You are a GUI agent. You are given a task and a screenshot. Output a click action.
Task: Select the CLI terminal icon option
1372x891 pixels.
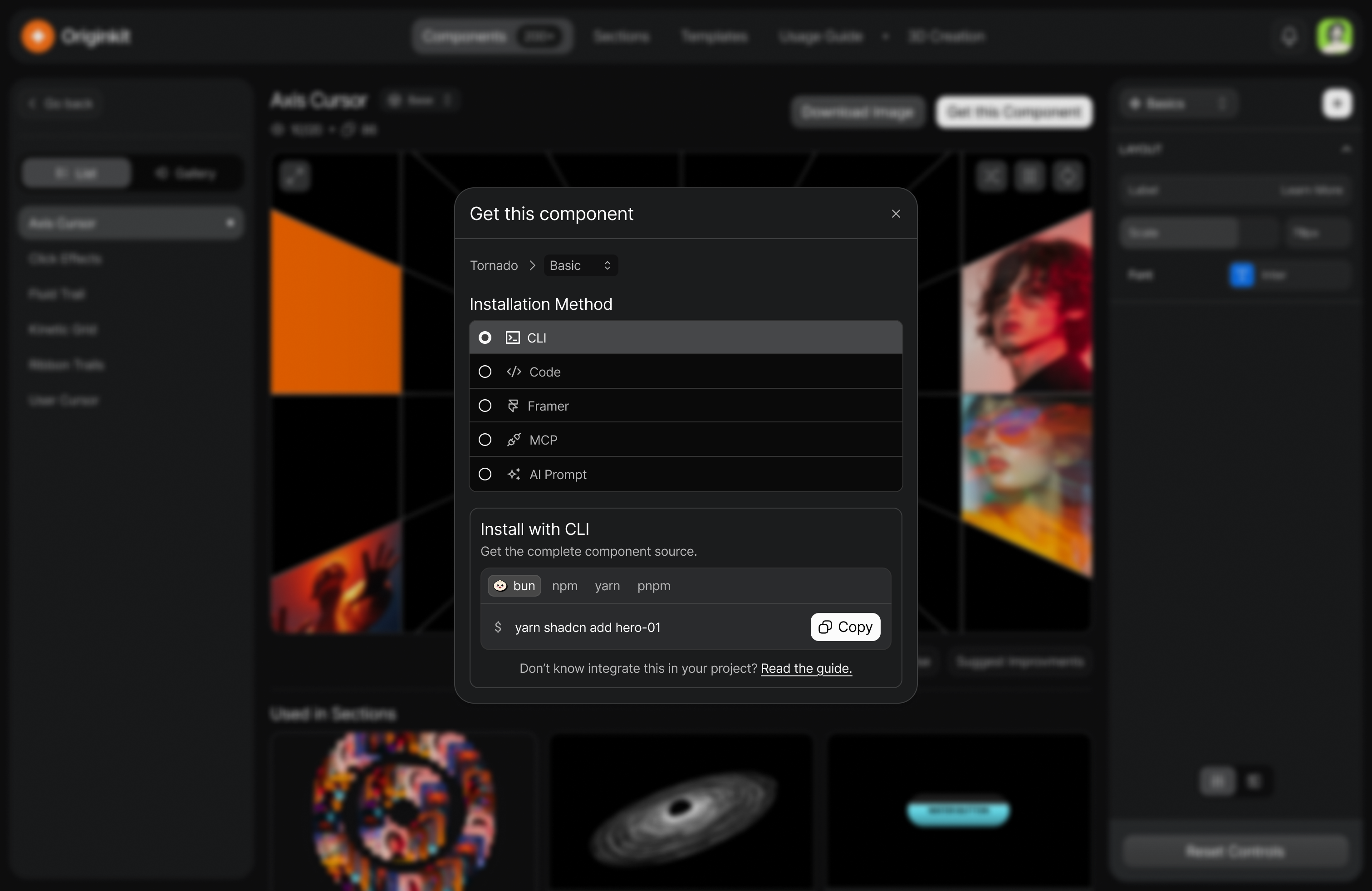click(x=513, y=338)
